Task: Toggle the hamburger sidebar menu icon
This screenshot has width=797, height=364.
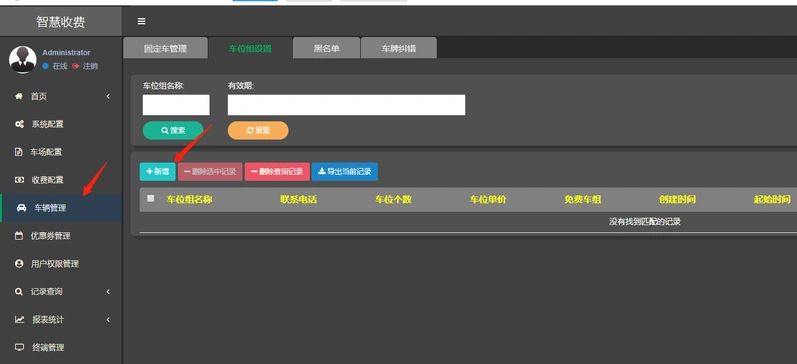Action: 142,21
